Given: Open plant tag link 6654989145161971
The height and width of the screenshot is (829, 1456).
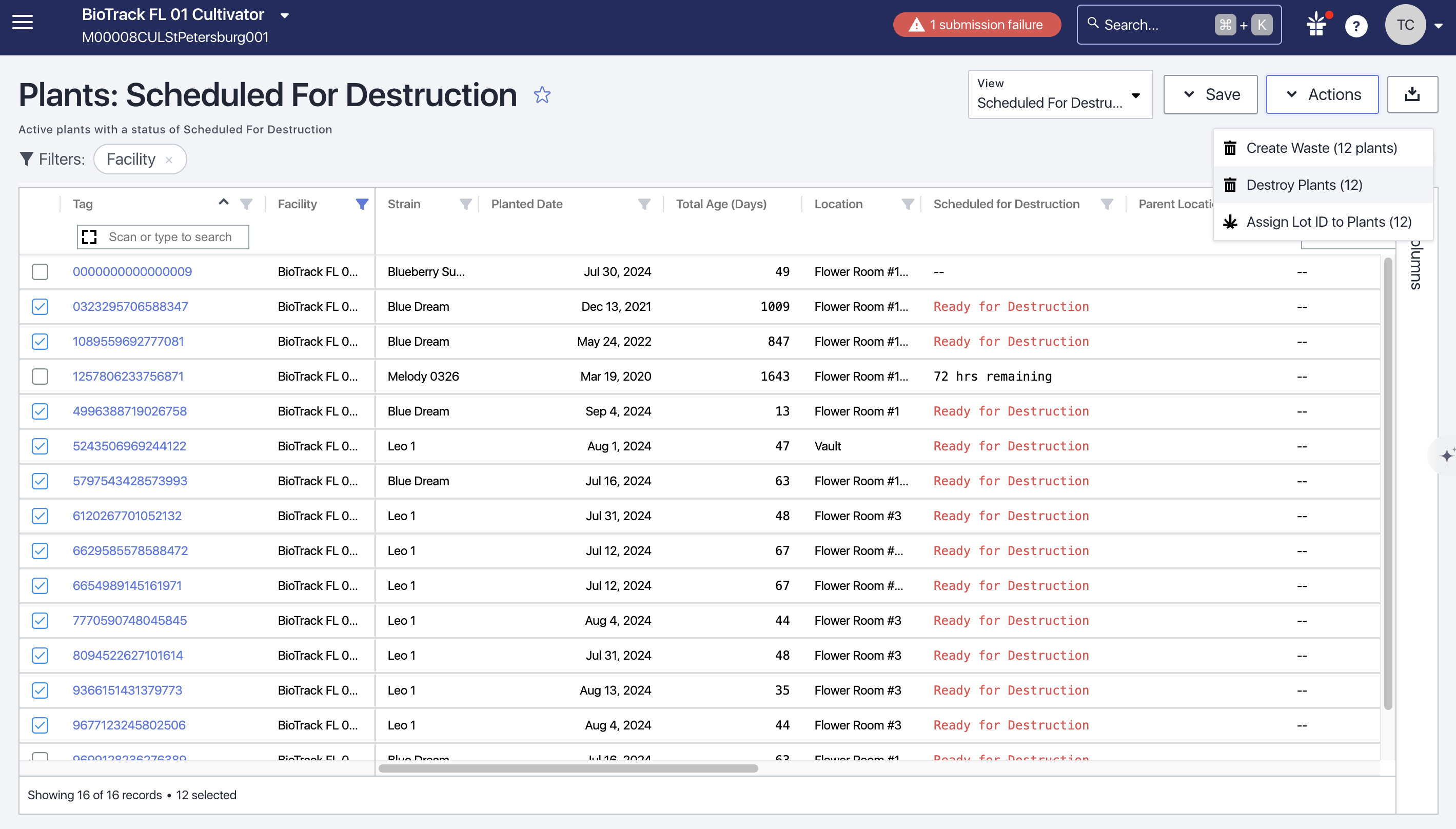Looking at the screenshot, I should pos(128,586).
